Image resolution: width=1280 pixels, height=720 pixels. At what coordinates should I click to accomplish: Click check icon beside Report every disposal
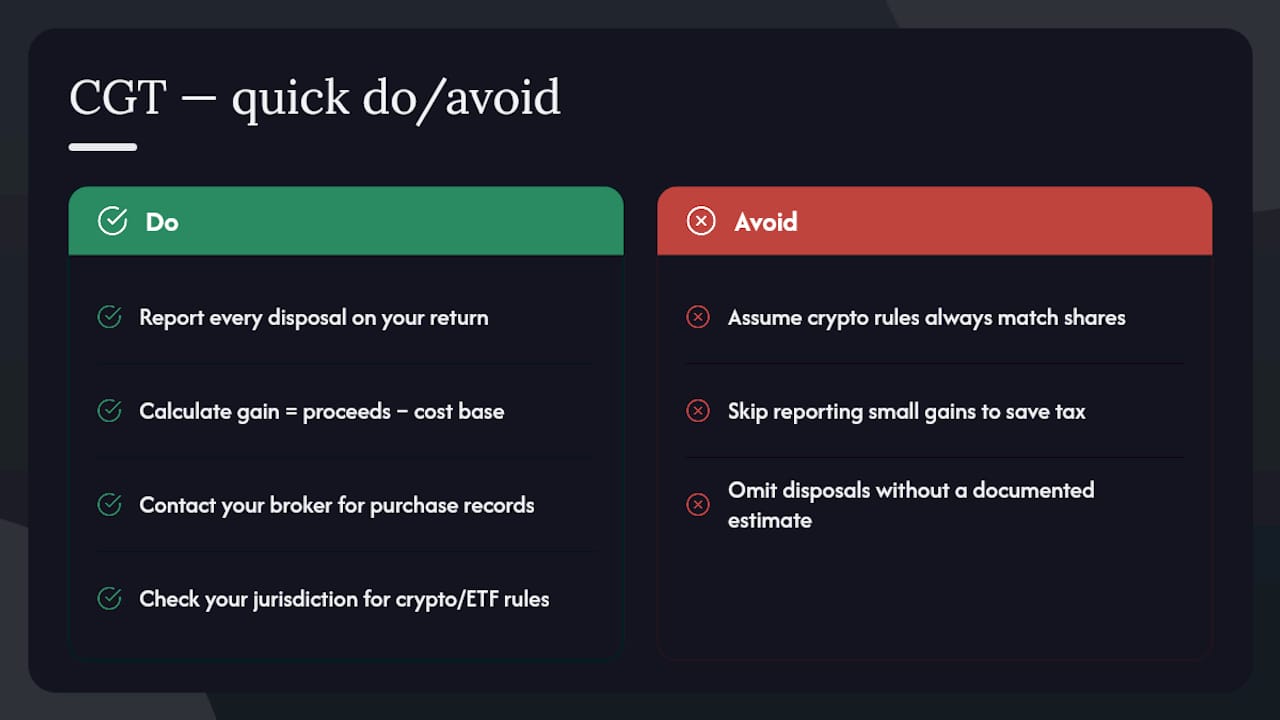pos(109,317)
